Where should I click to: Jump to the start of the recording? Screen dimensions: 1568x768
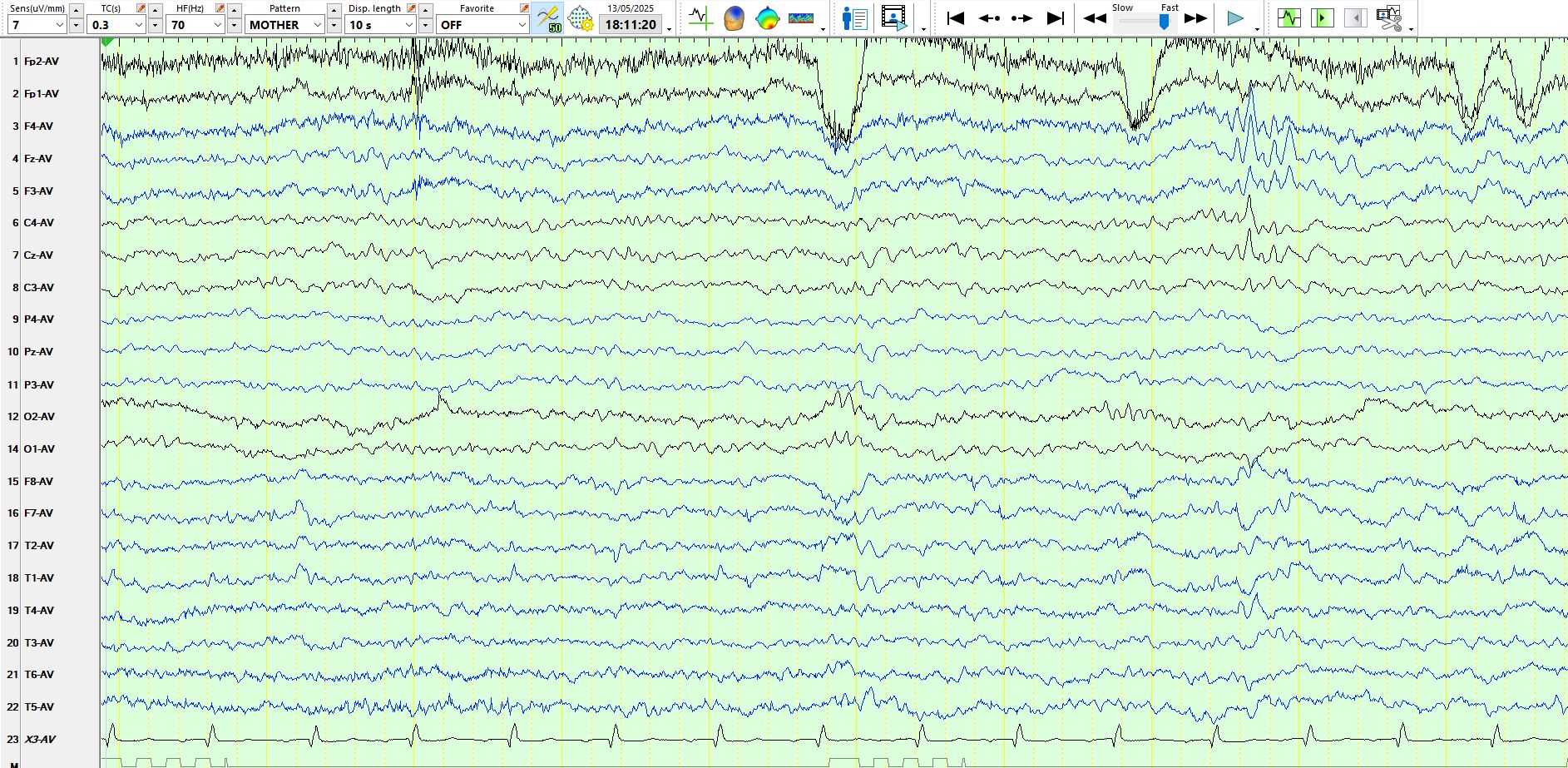(956, 17)
